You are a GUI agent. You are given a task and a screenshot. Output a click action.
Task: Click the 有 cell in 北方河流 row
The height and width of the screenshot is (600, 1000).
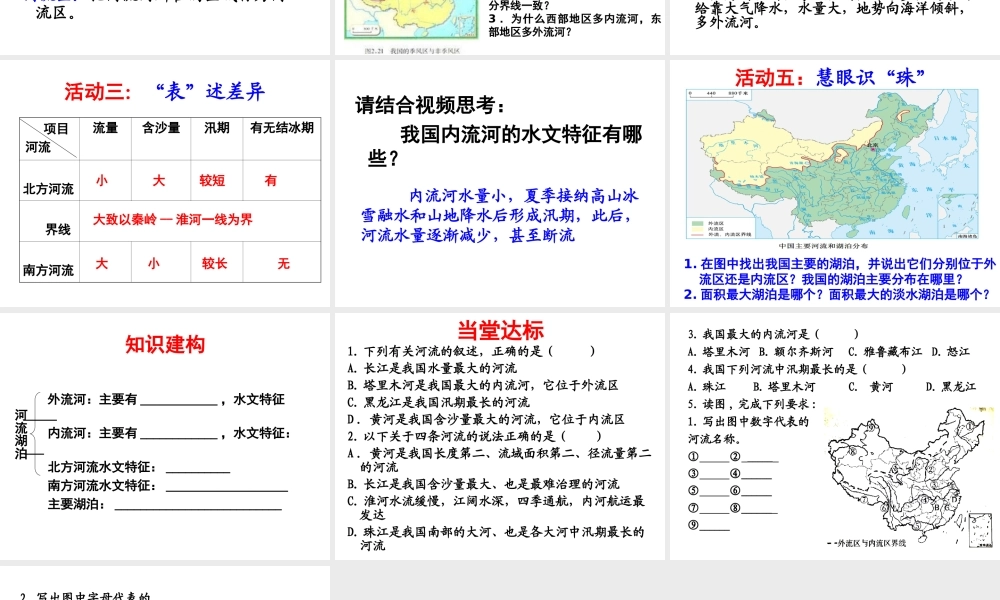(271, 180)
